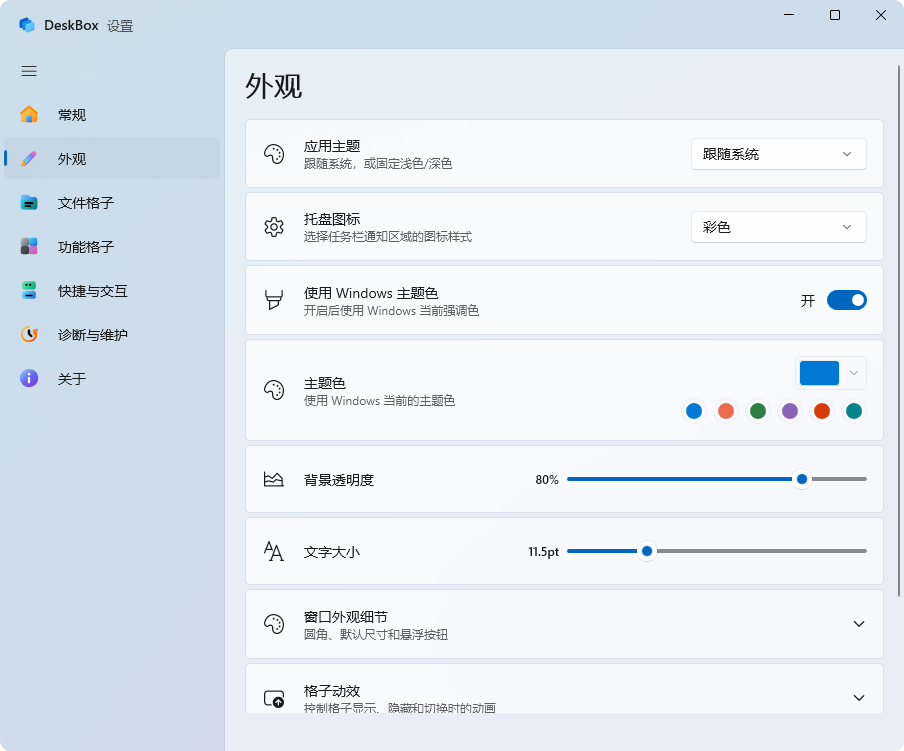Click description 跟随系统，或固定浅色/深色
The height and width of the screenshot is (751, 904).
(378, 164)
